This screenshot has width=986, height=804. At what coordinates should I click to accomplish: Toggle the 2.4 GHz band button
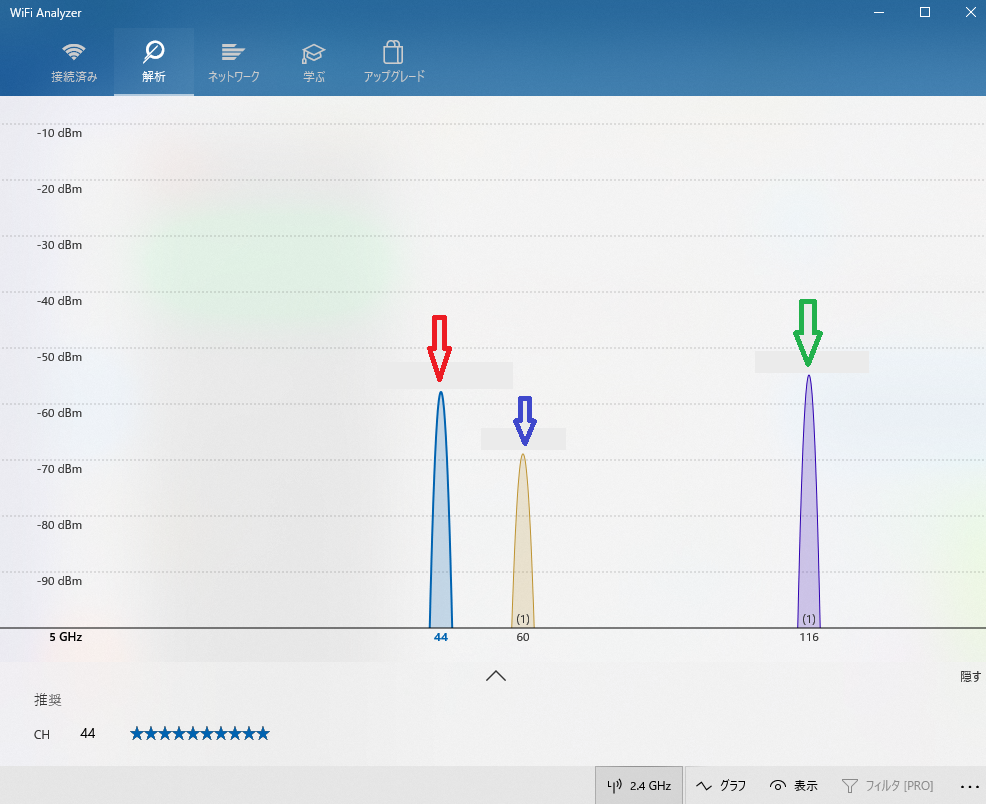pos(639,785)
